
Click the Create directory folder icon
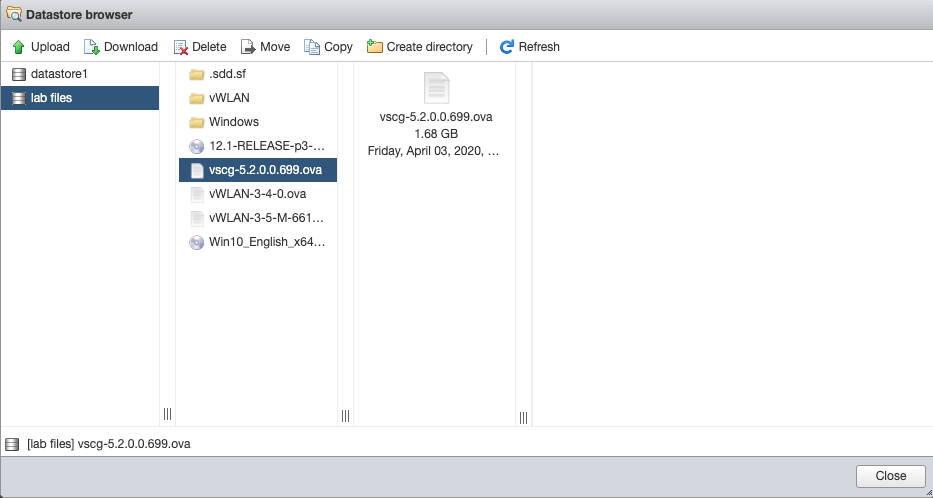pyautogui.click(x=375, y=47)
